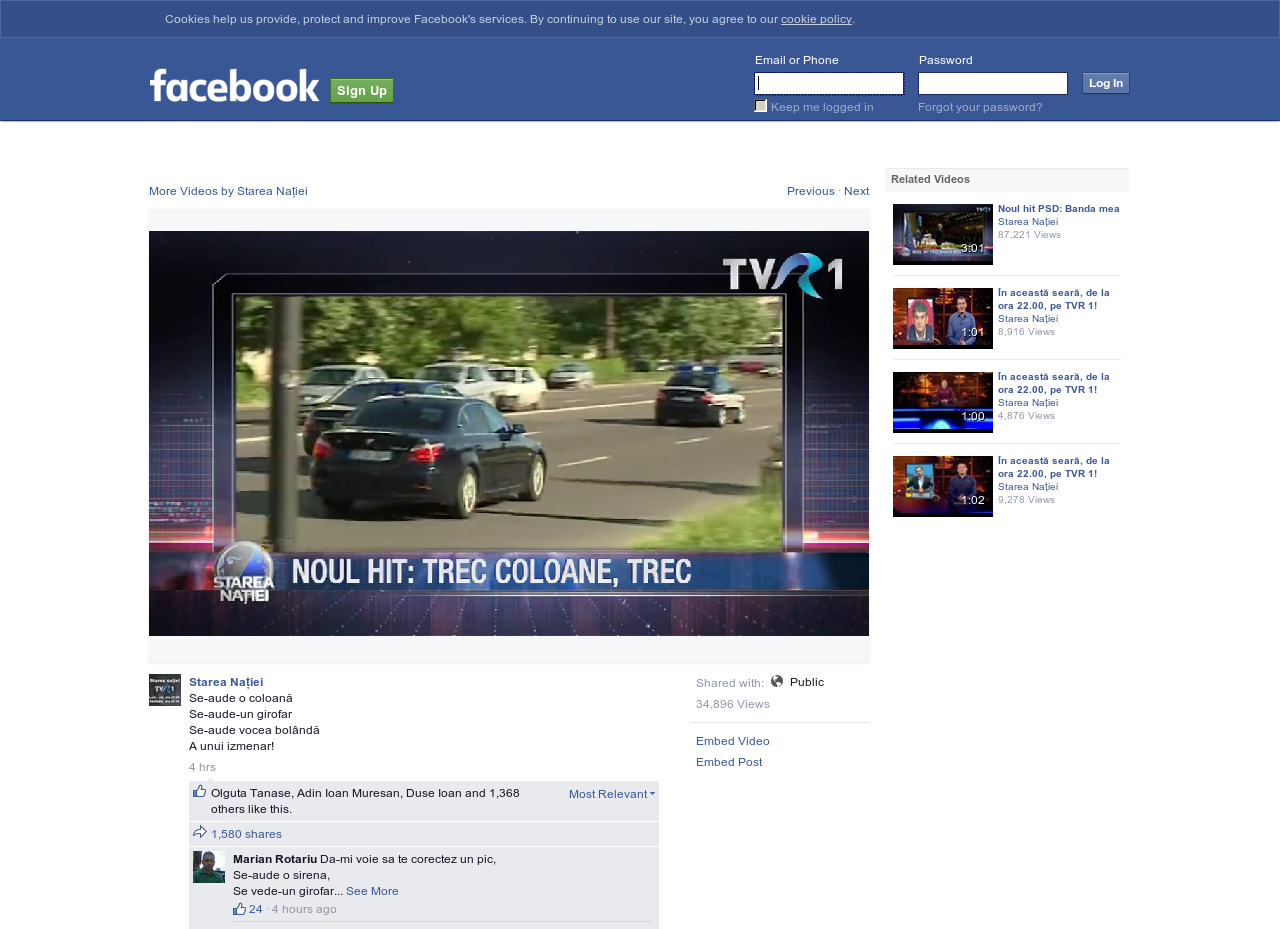
Task: Open Starea Nației page link above post text
Action: [x=226, y=682]
